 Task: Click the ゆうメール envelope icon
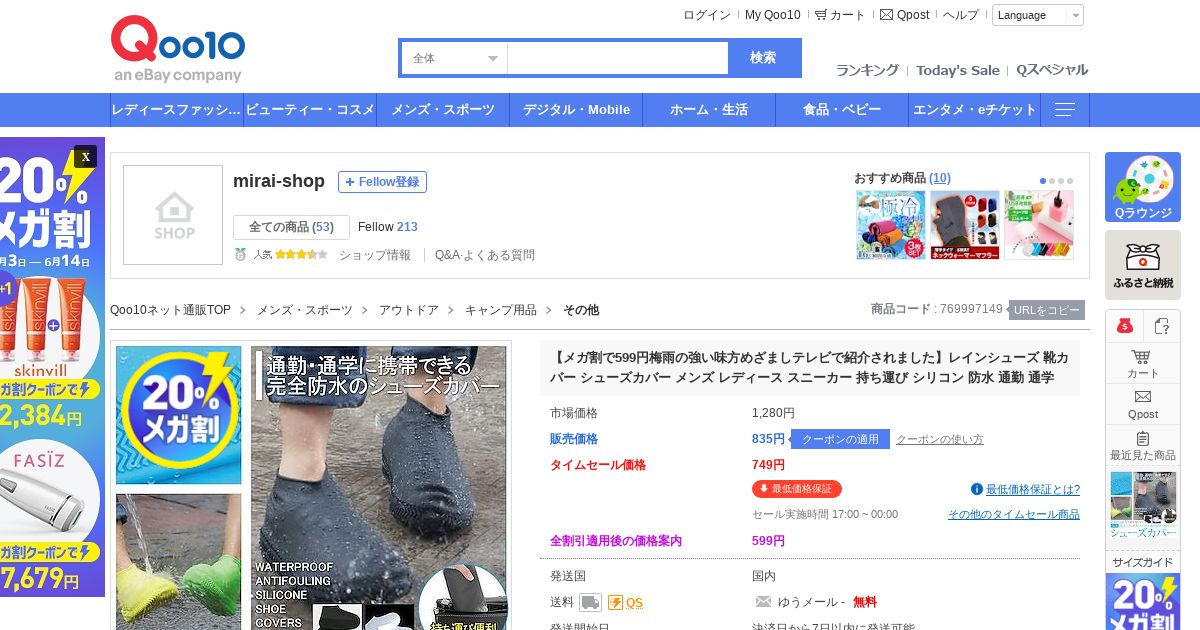(x=763, y=602)
